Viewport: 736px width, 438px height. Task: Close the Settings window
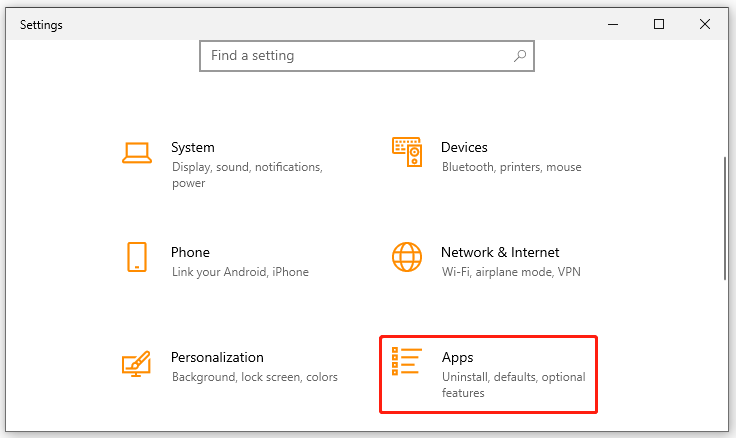click(x=705, y=24)
